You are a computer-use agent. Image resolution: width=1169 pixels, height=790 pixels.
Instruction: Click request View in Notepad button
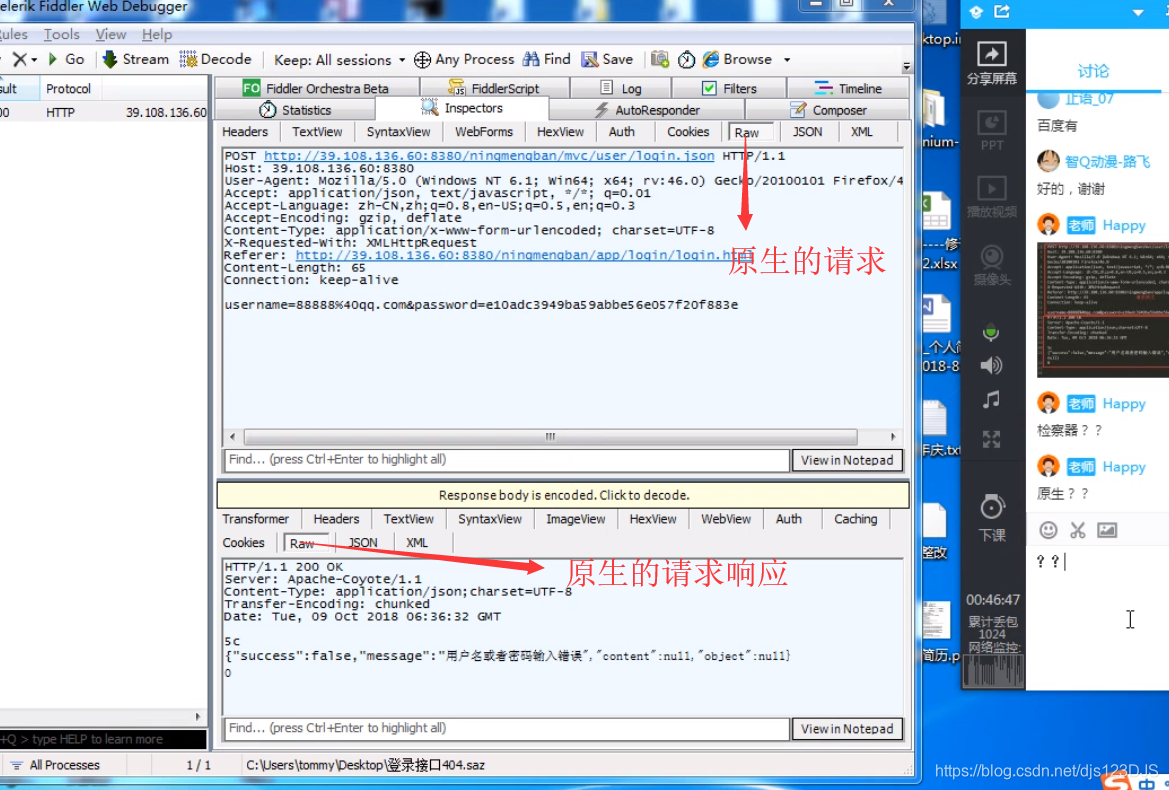click(x=847, y=460)
